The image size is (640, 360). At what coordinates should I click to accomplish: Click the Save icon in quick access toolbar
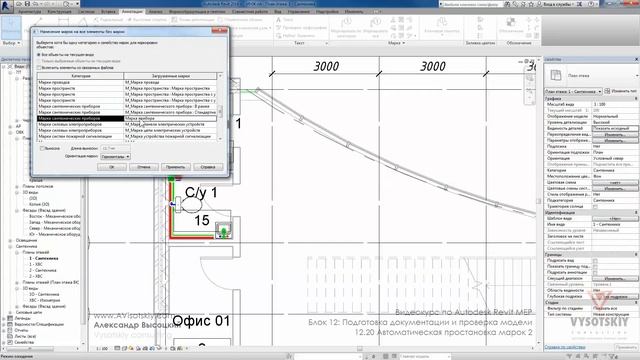pos(27,4)
